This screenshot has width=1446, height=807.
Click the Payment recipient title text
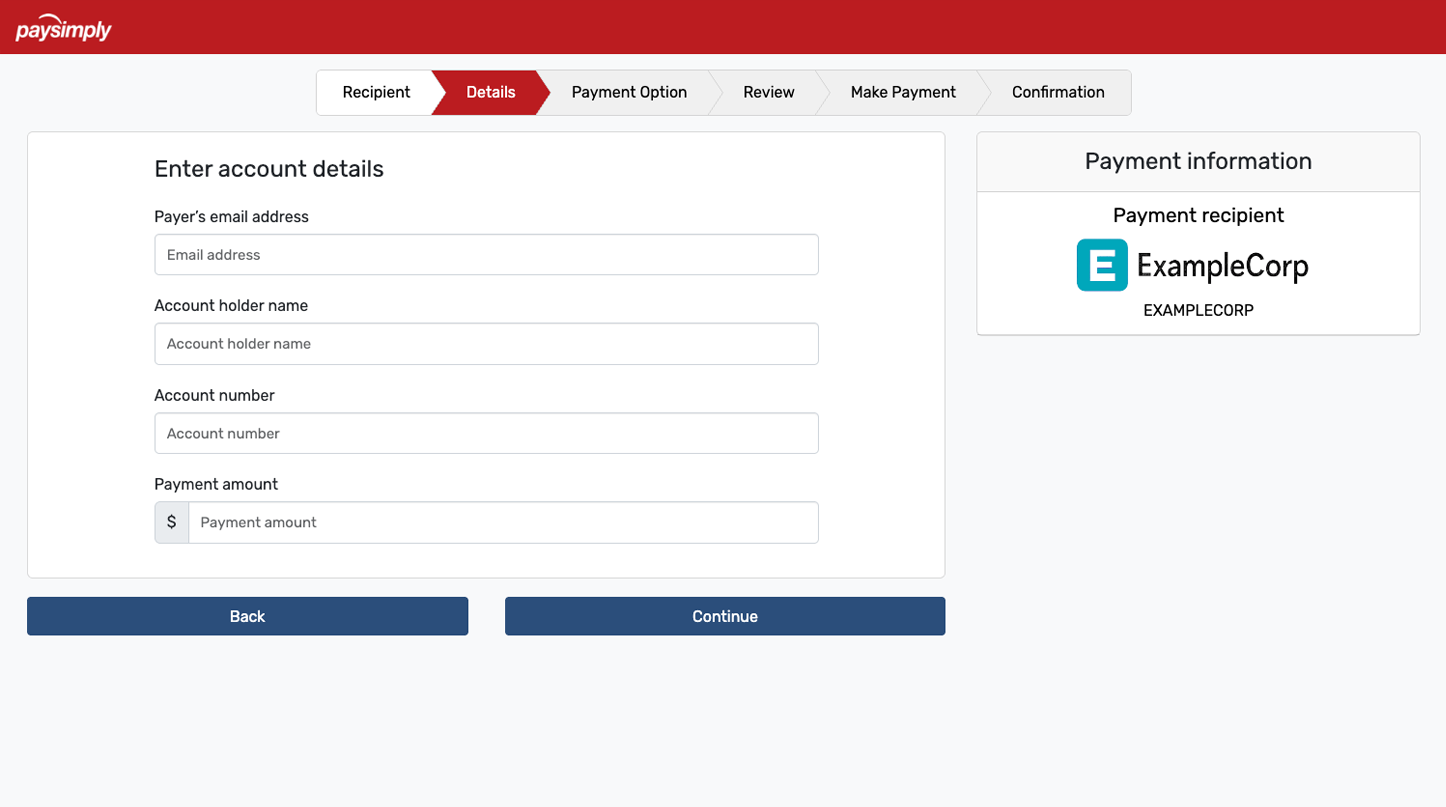[x=1198, y=215]
